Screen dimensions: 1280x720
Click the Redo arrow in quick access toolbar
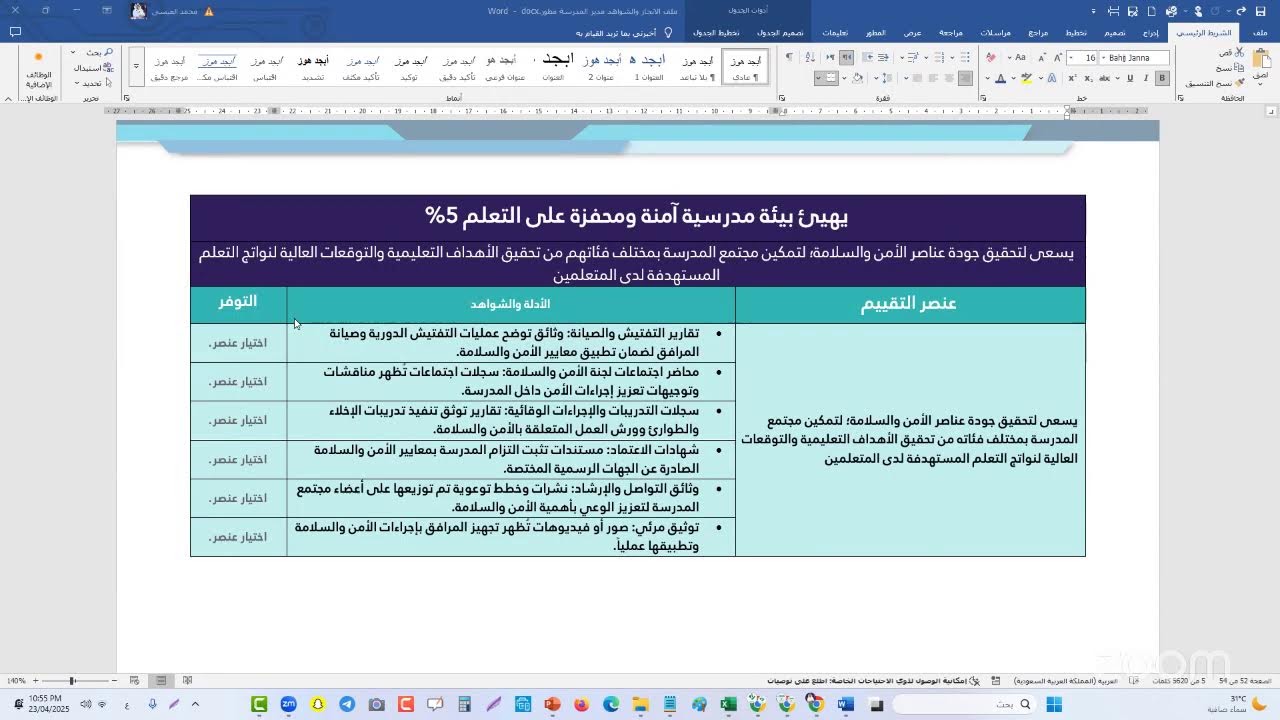[x=1241, y=11]
